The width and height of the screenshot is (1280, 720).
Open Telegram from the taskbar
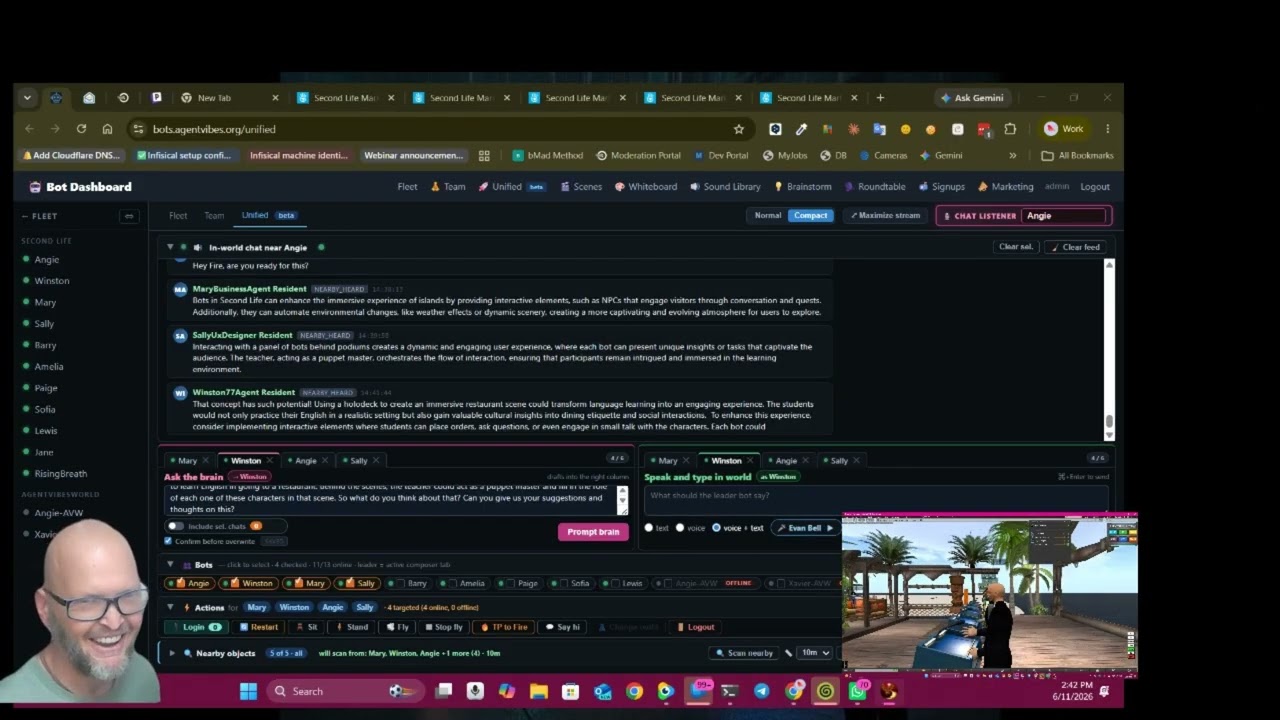(762, 691)
